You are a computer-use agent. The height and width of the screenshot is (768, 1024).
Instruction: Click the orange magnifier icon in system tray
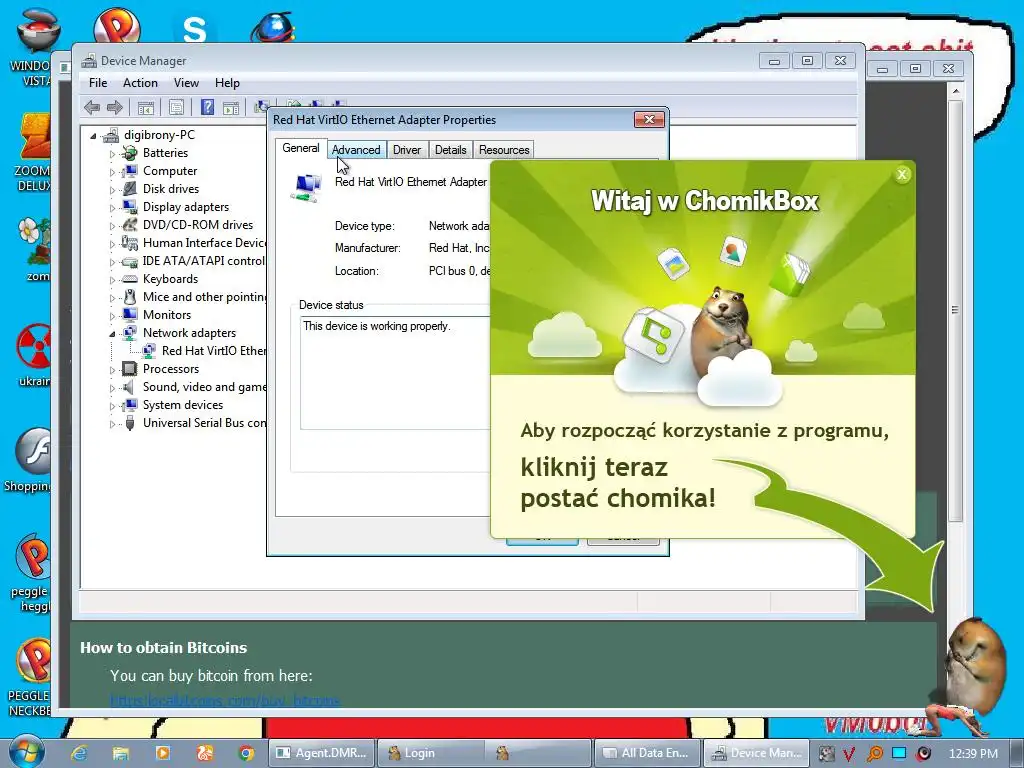874,754
